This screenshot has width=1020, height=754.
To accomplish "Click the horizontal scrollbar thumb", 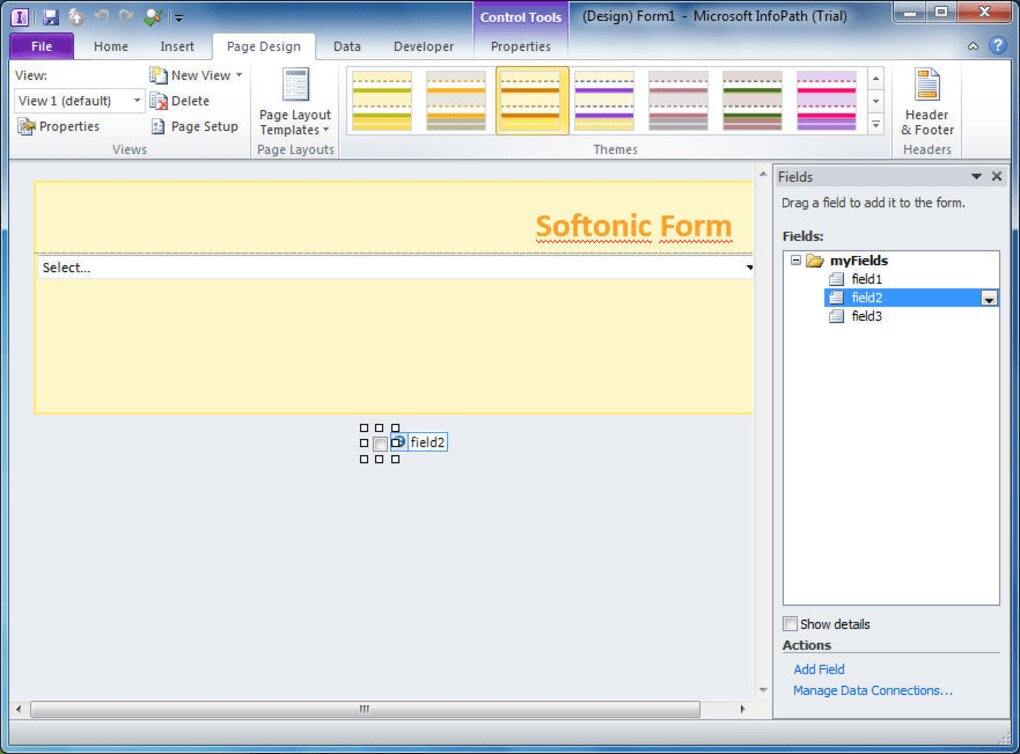I will (365, 709).
